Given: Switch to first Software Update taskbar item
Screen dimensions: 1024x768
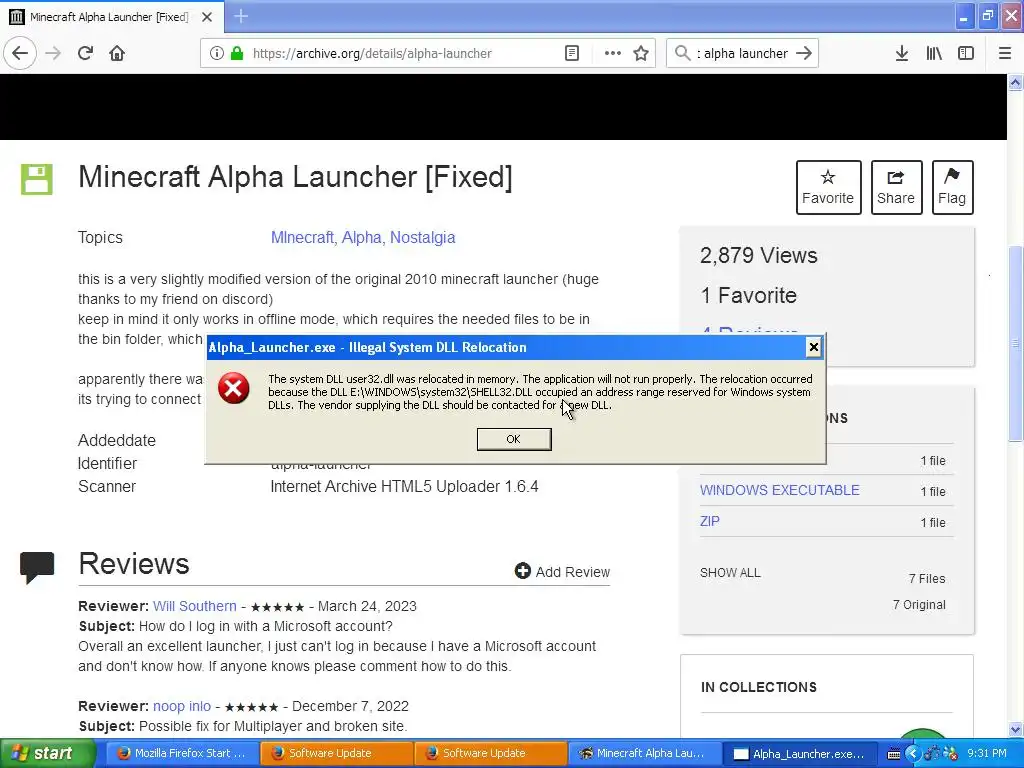Looking at the screenshot, I should [x=336, y=753].
